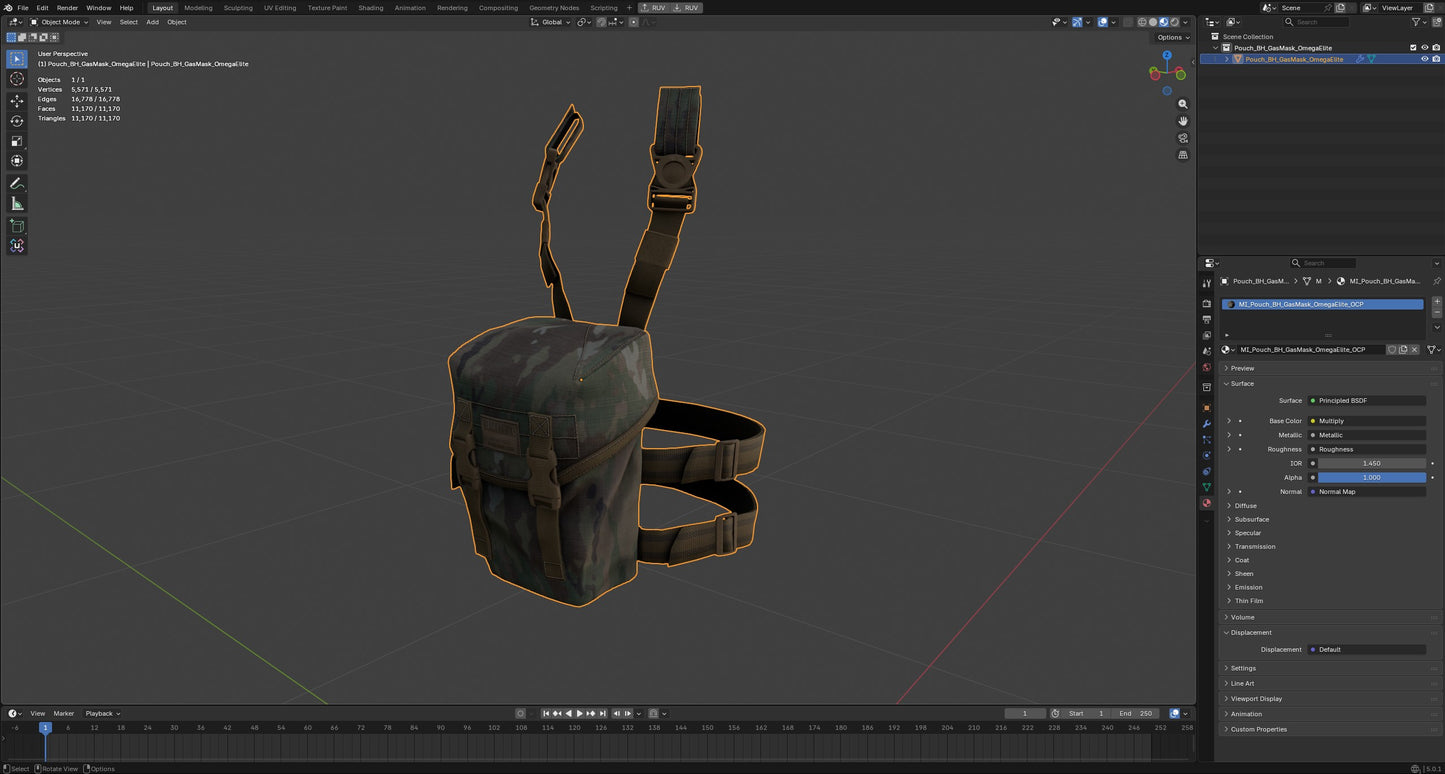Toggle viewport overlays button

pos(1103,22)
